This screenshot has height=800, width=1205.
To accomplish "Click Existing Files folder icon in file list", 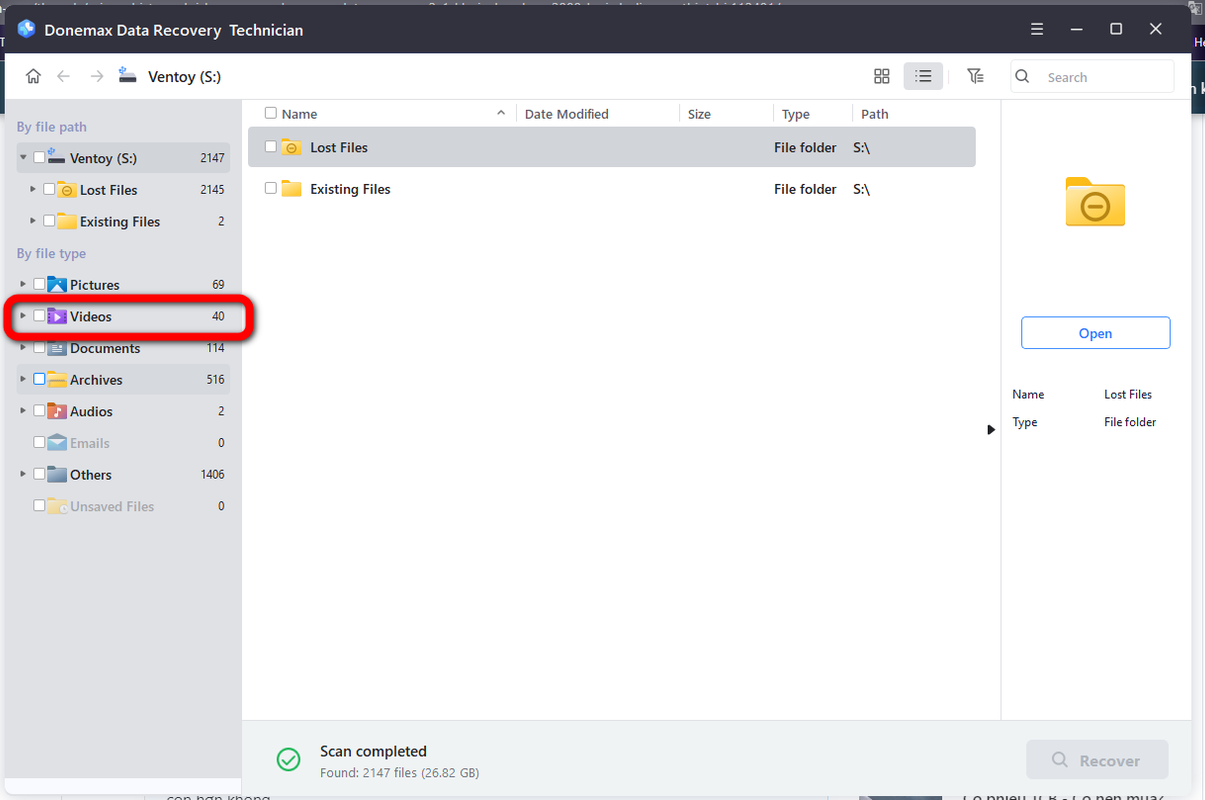I will coord(291,188).
